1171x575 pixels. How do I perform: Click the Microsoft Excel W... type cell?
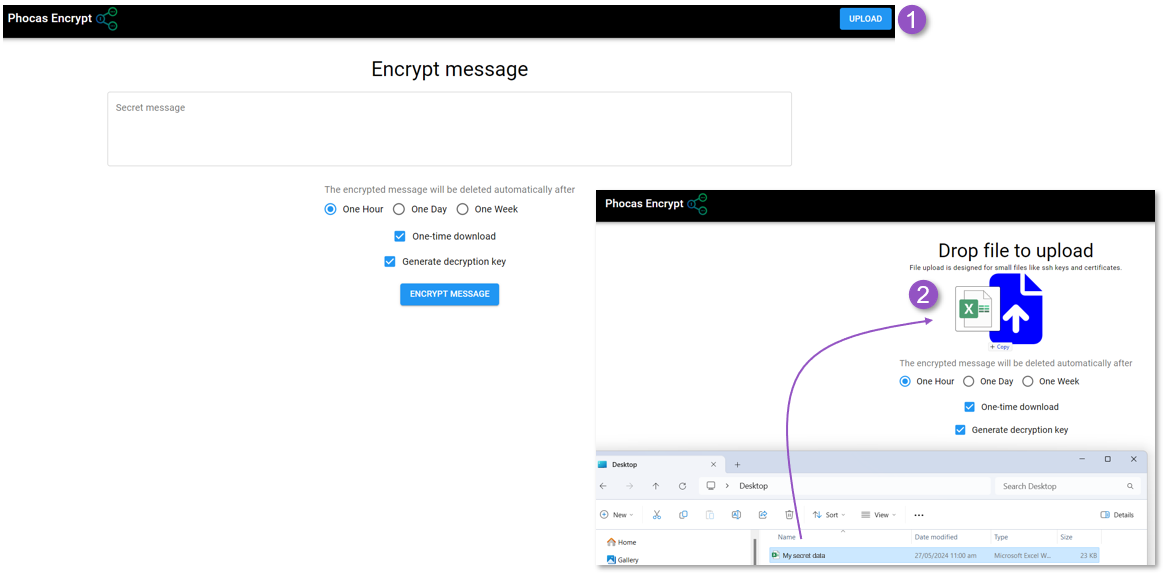(x=1022, y=556)
